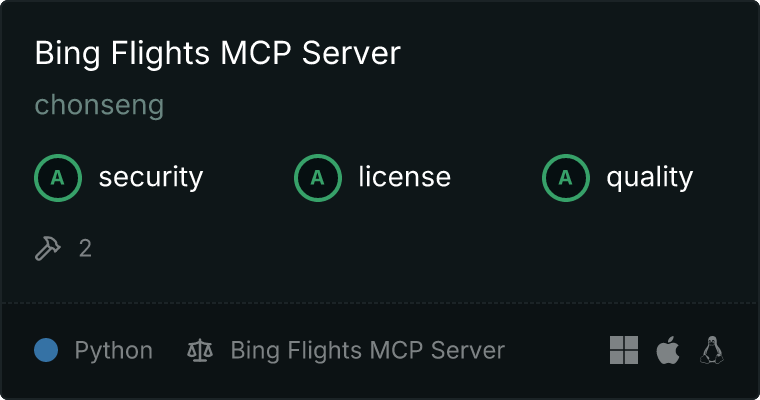The height and width of the screenshot is (400, 760).
Task: Select the security label text
Action: (151, 177)
